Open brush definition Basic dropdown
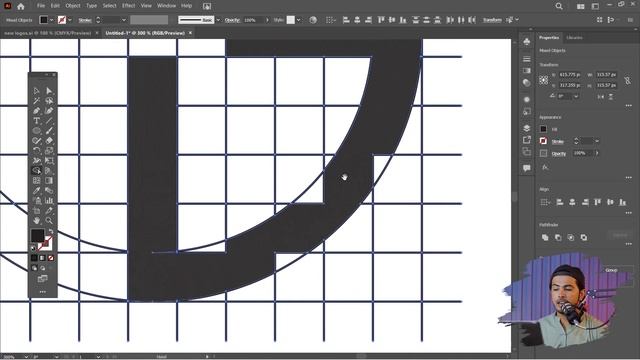 tap(218, 20)
